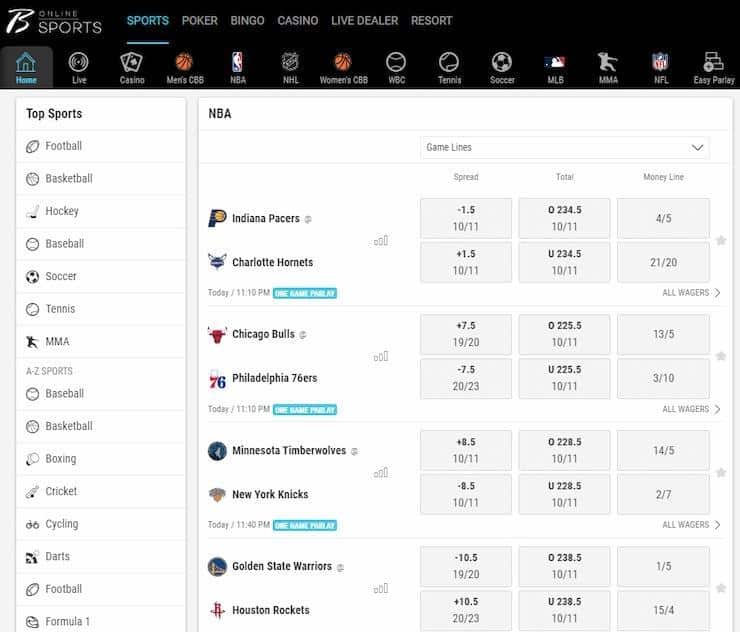Open stats chart icon for Warriors vs Rockets
This screenshot has width=740, height=632.
point(381,589)
